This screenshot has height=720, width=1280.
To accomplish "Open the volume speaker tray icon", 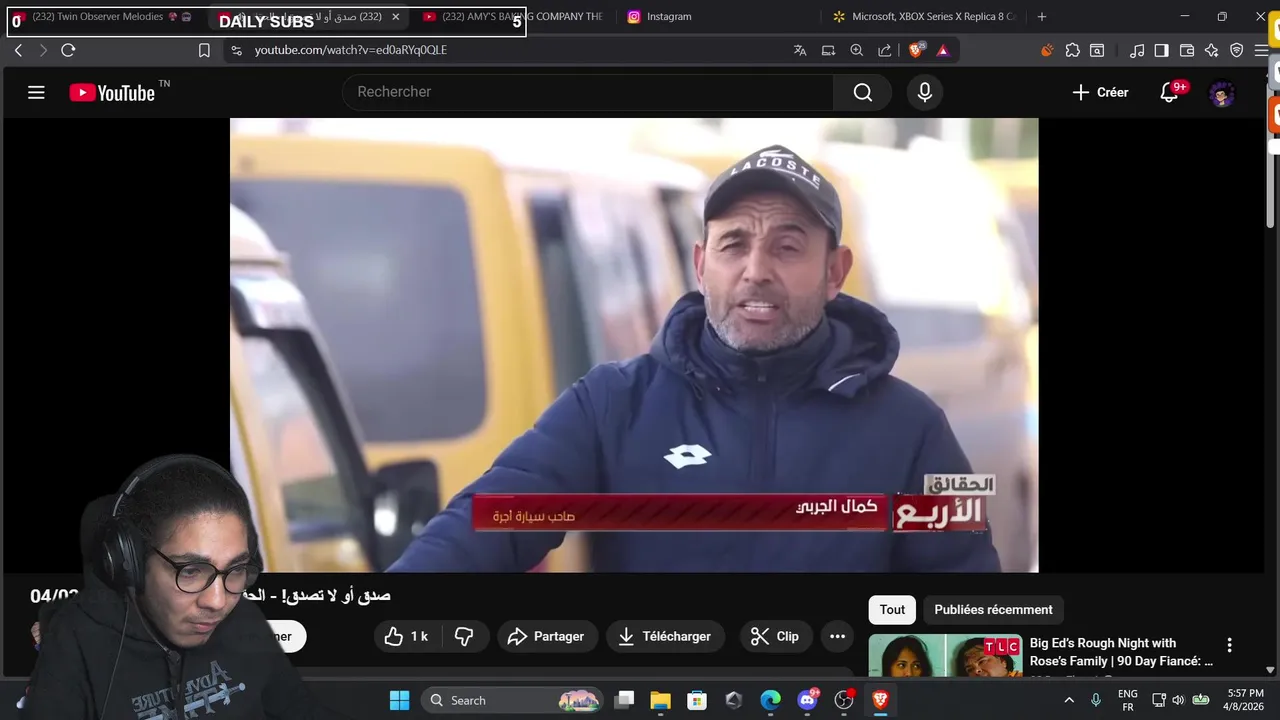I will pos(1178,700).
